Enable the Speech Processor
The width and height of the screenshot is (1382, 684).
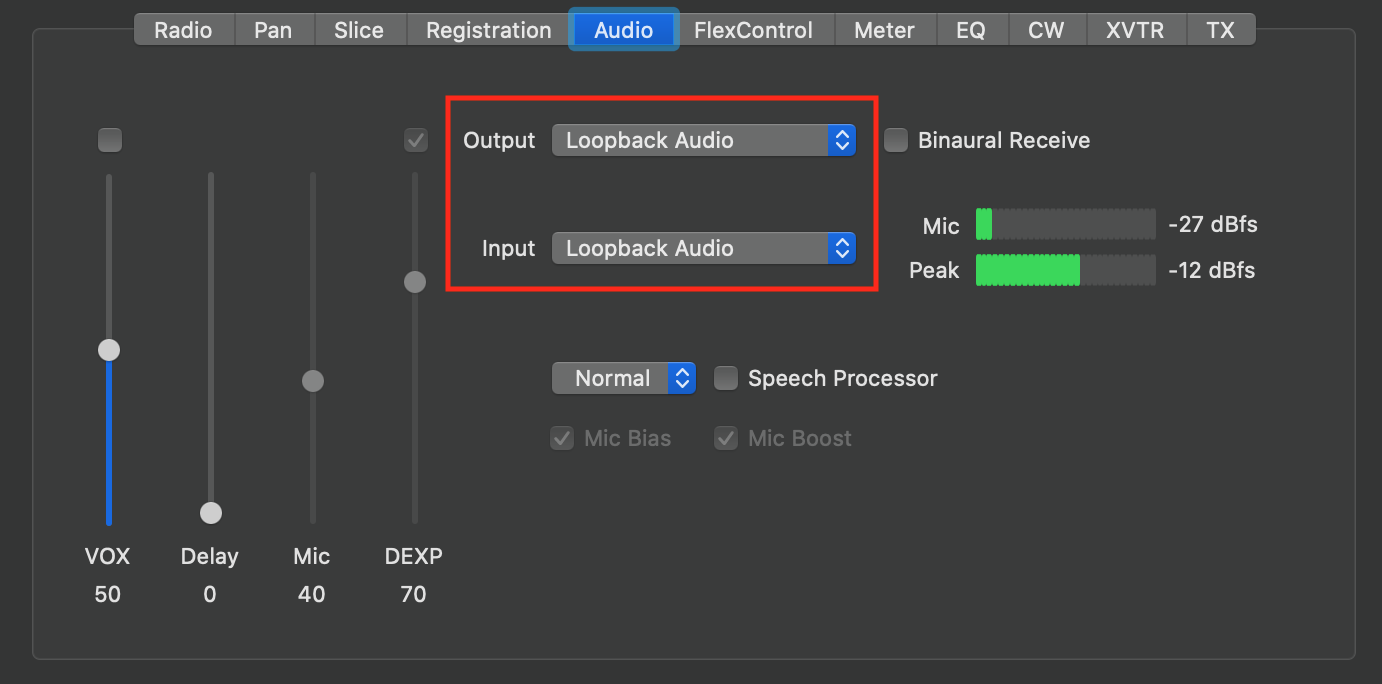click(x=725, y=378)
